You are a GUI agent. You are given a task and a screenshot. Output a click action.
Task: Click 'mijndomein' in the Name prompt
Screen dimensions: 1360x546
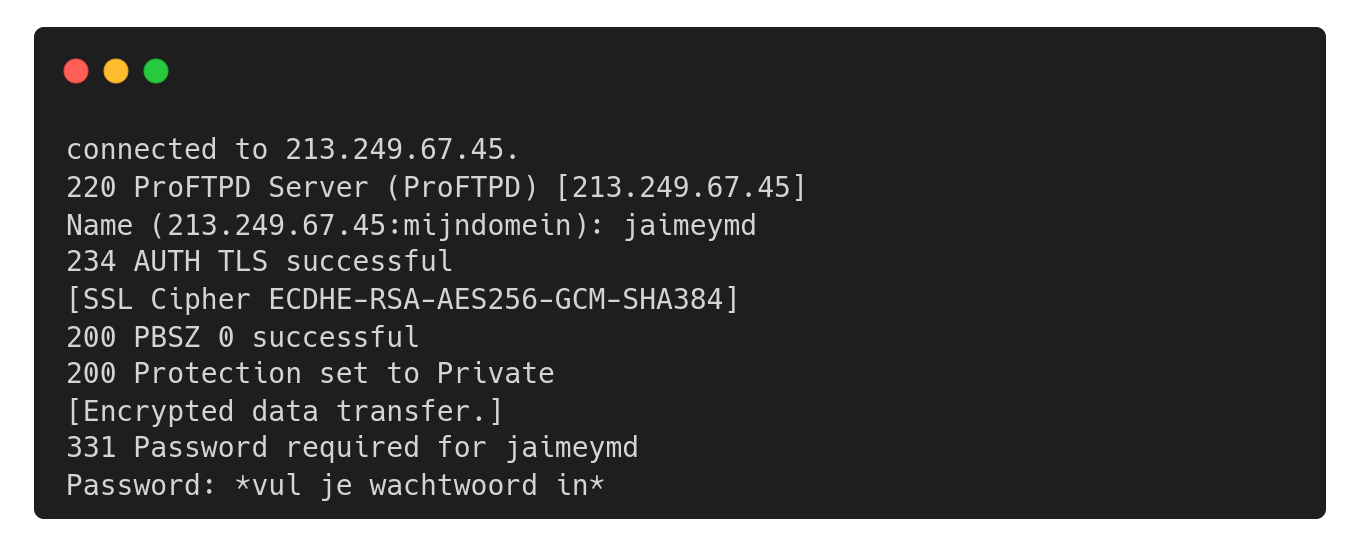click(487, 226)
